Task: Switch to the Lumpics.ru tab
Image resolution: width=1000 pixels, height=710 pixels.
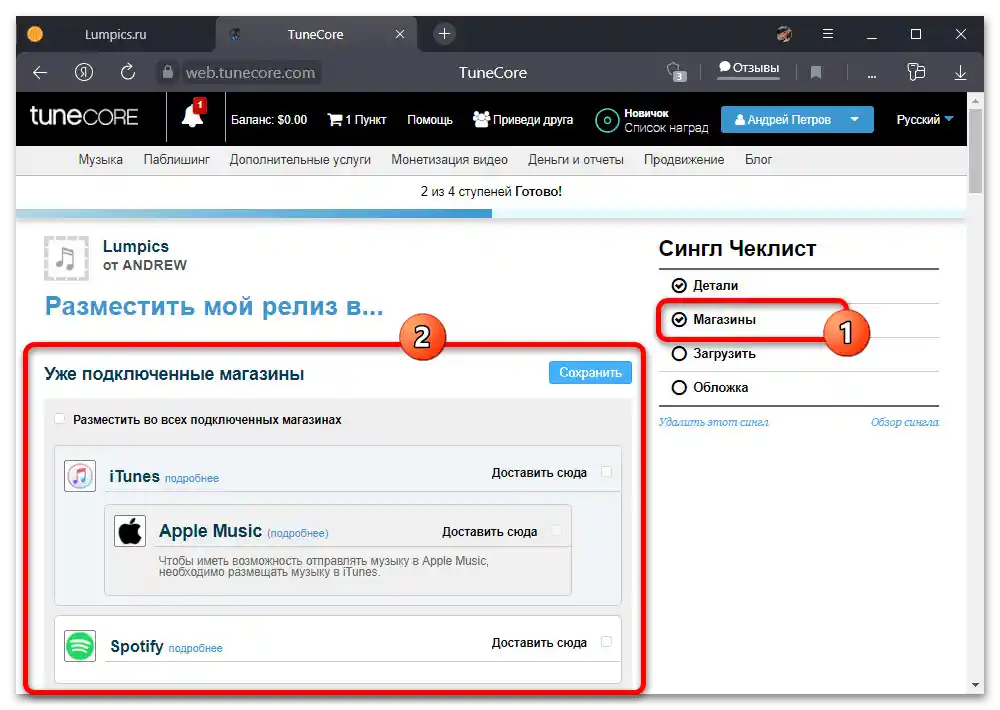Action: pos(115,34)
